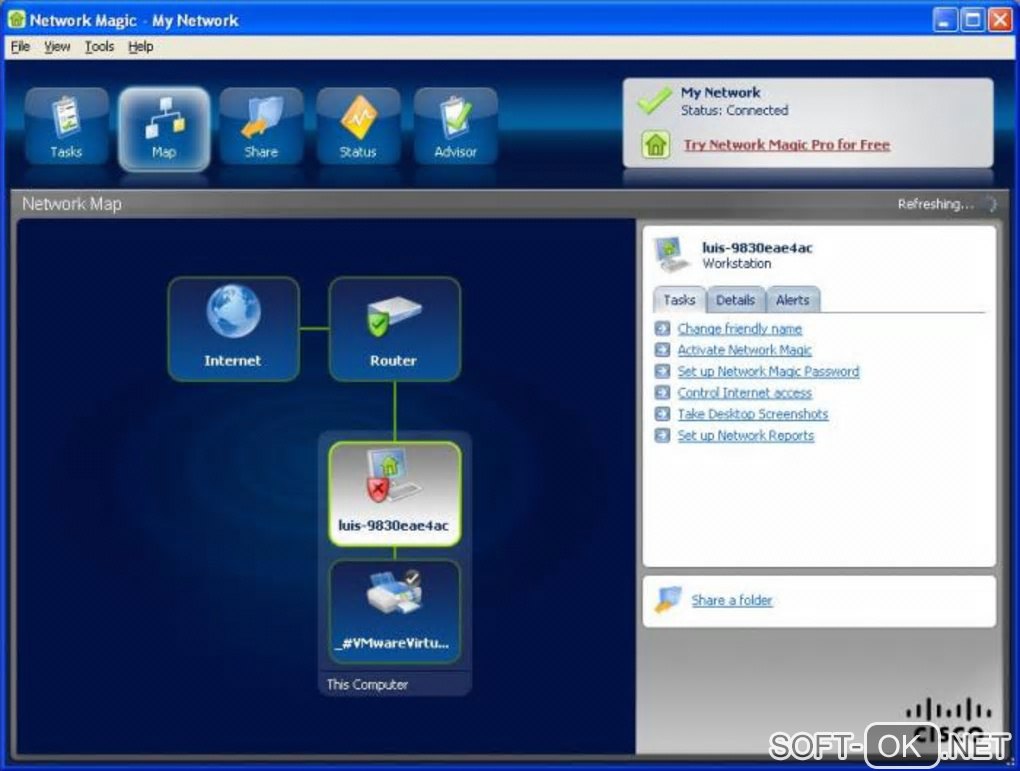1020x771 pixels.
Task: Click arrow icon beside Set up Network Reports
Action: click(x=662, y=435)
